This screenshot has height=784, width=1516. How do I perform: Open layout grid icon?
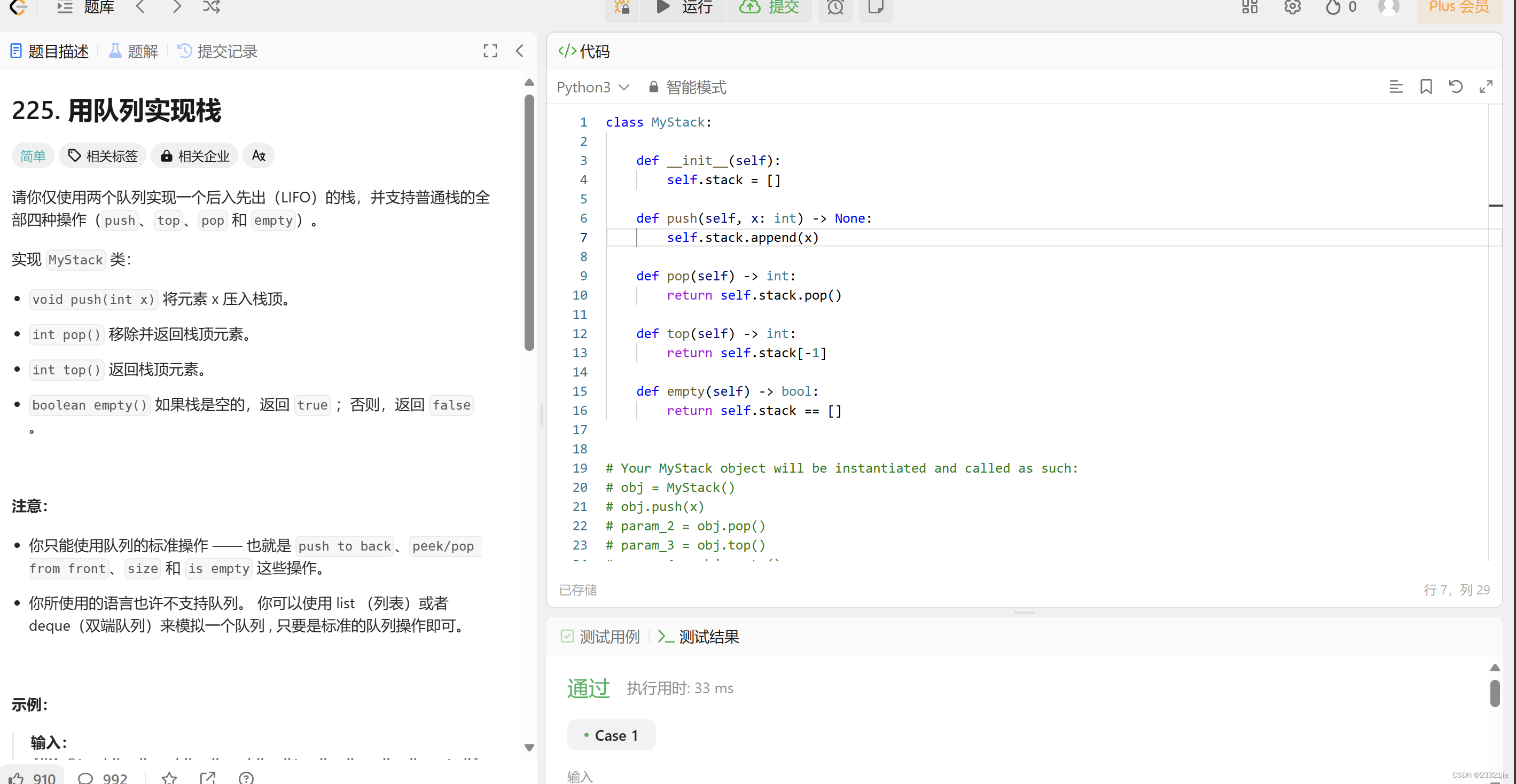(1249, 7)
